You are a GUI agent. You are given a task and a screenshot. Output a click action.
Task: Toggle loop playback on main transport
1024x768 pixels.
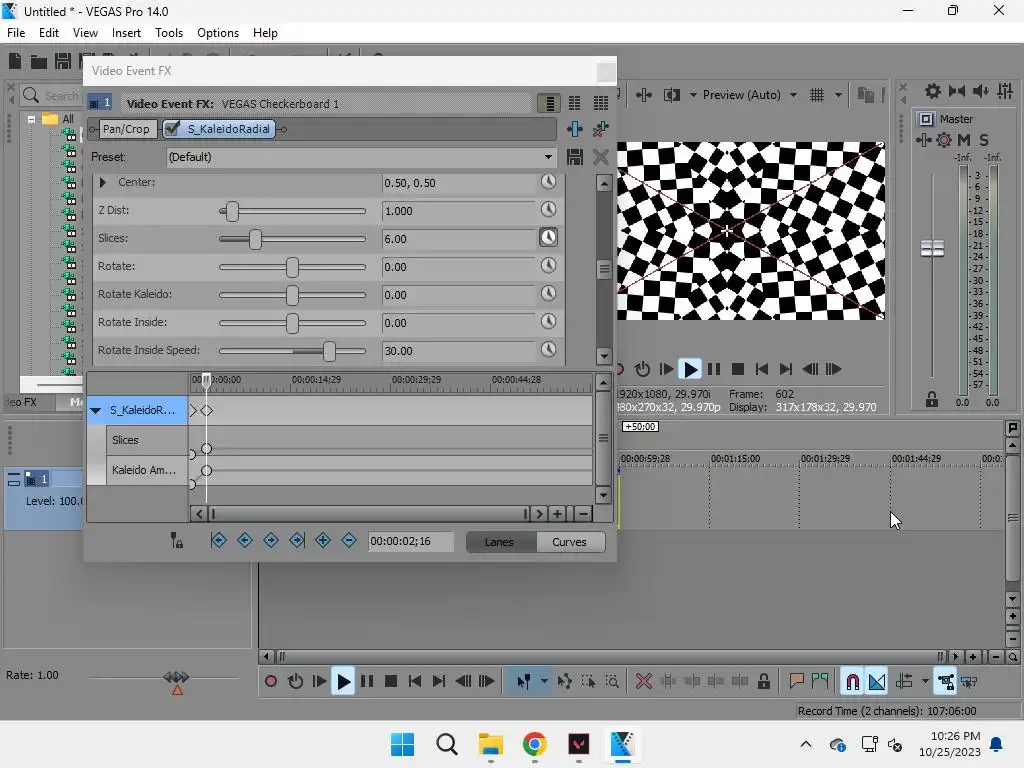coord(295,681)
